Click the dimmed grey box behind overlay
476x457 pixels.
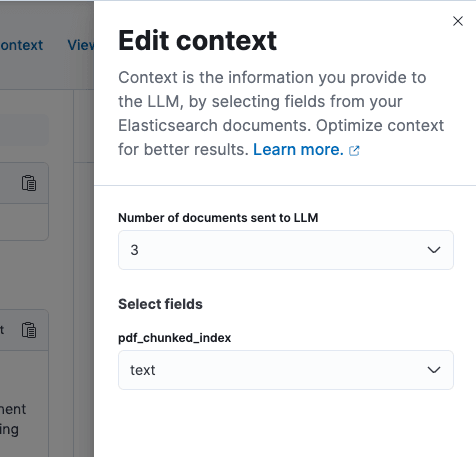(24, 130)
